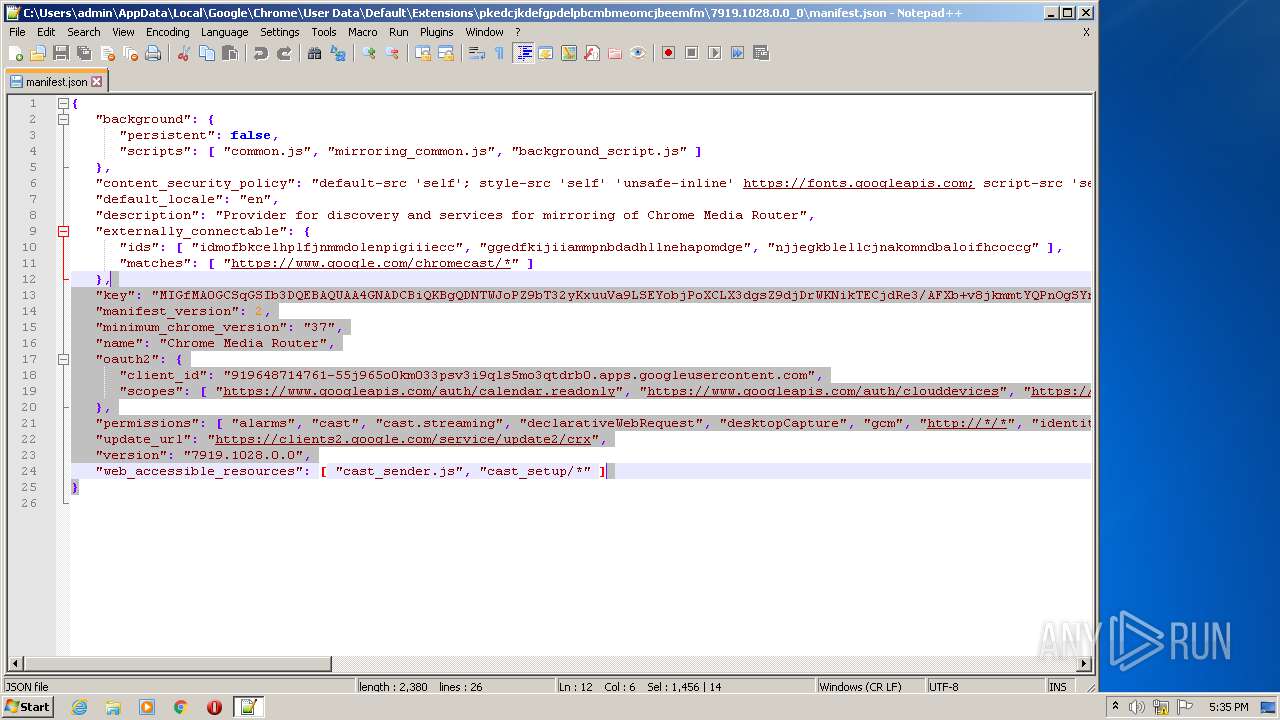Toggle word wrap in the toolbar

[477, 53]
